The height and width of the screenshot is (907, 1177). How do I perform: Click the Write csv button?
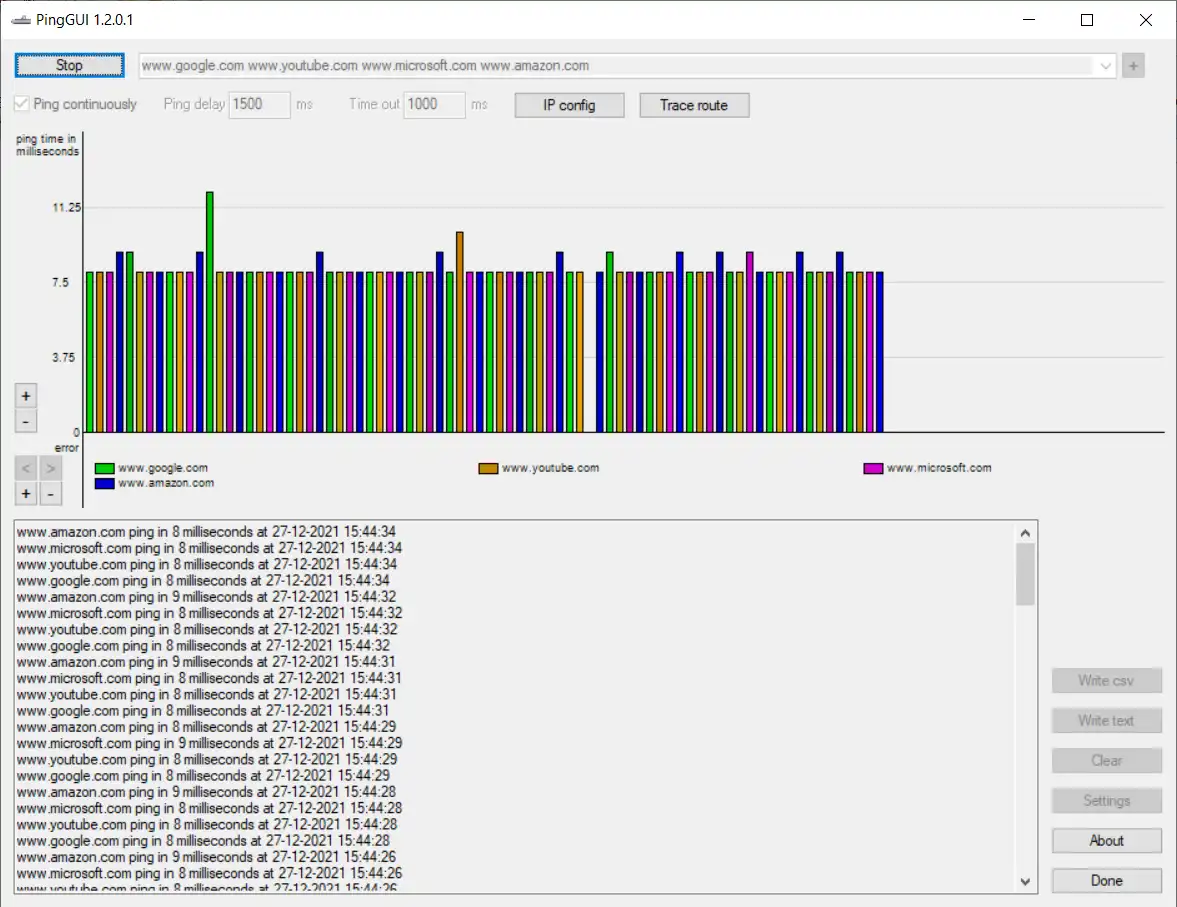(1106, 680)
